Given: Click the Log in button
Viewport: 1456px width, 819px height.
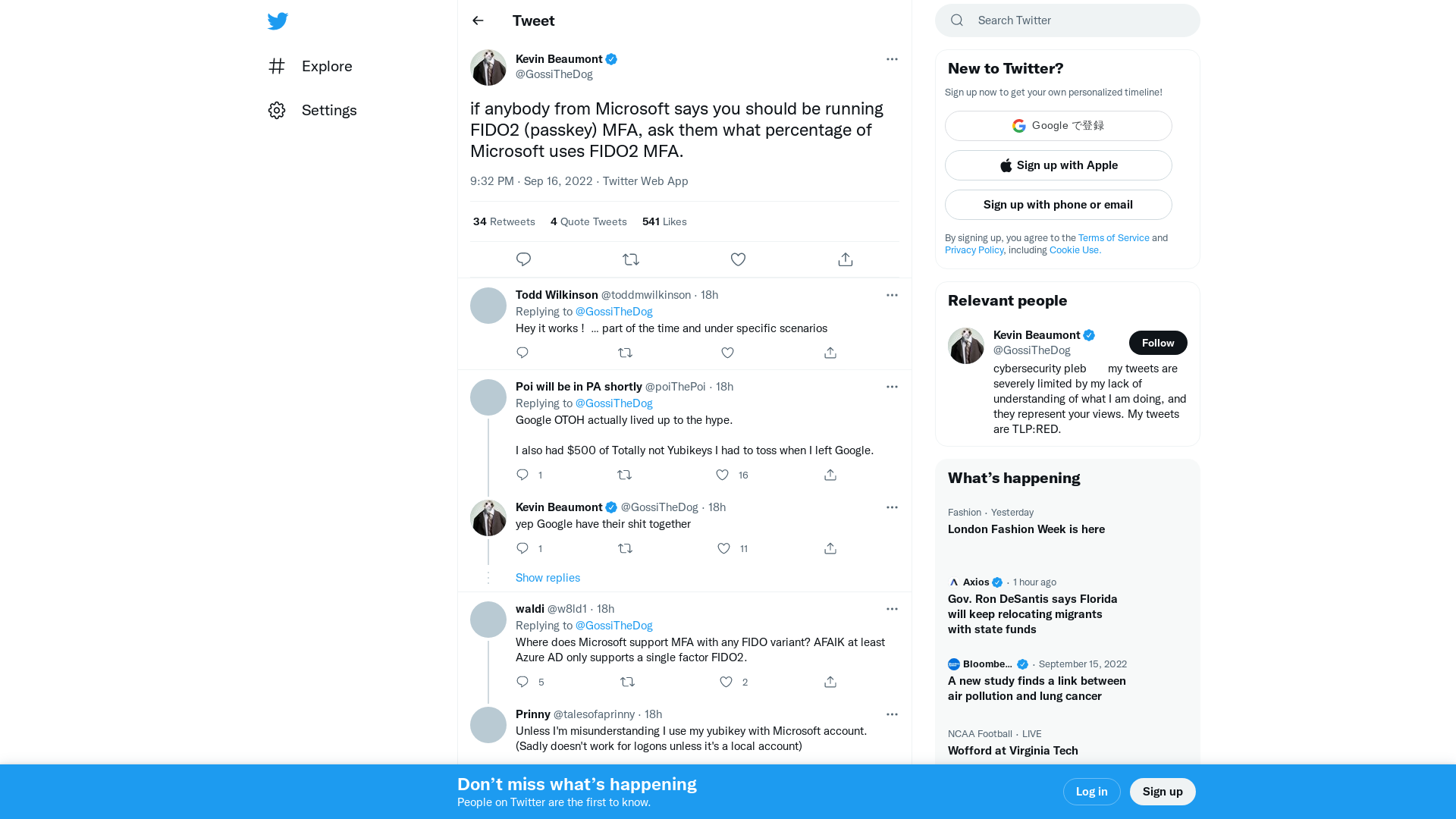Looking at the screenshot, I should point(1091,791).
